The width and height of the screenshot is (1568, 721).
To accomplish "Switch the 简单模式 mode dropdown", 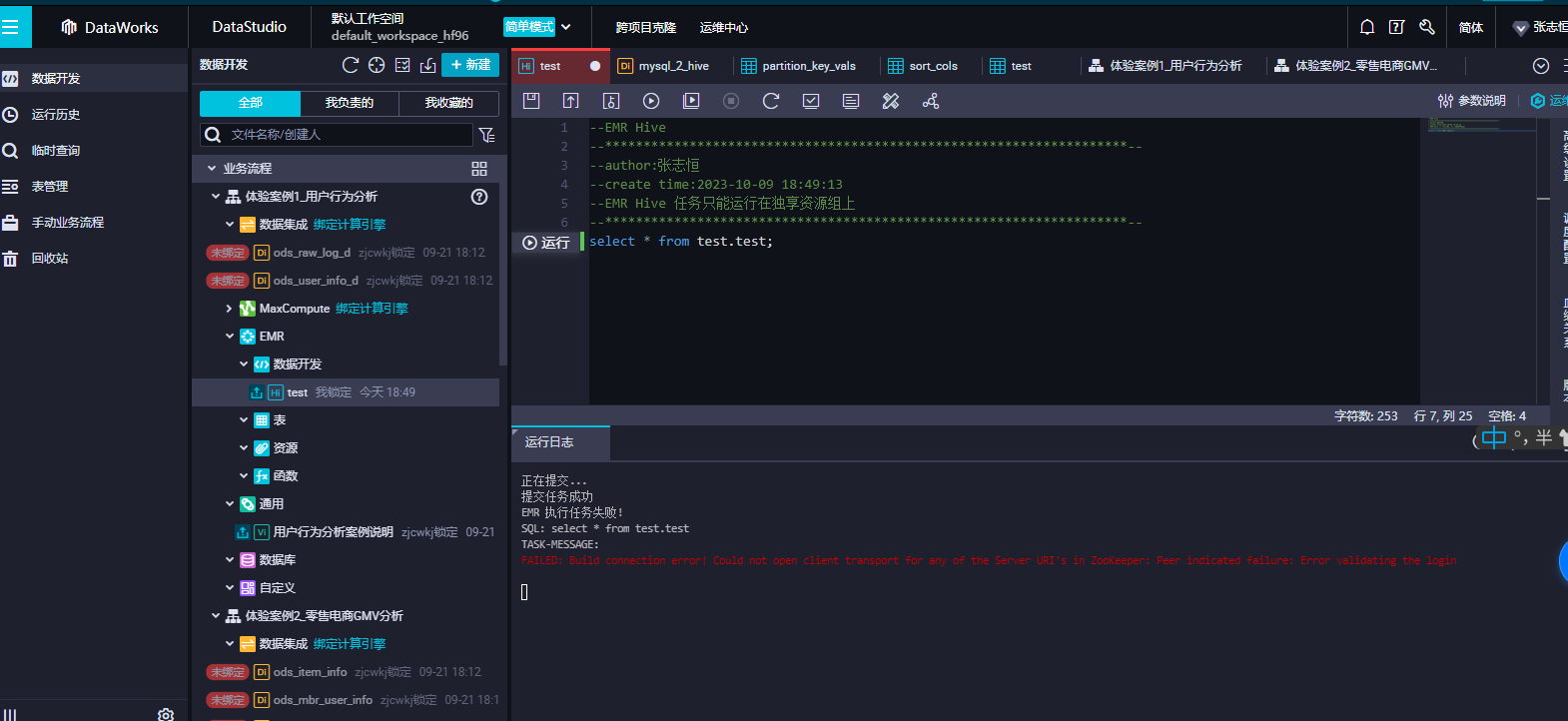I will pyautogui.click(x=537, y=27).
